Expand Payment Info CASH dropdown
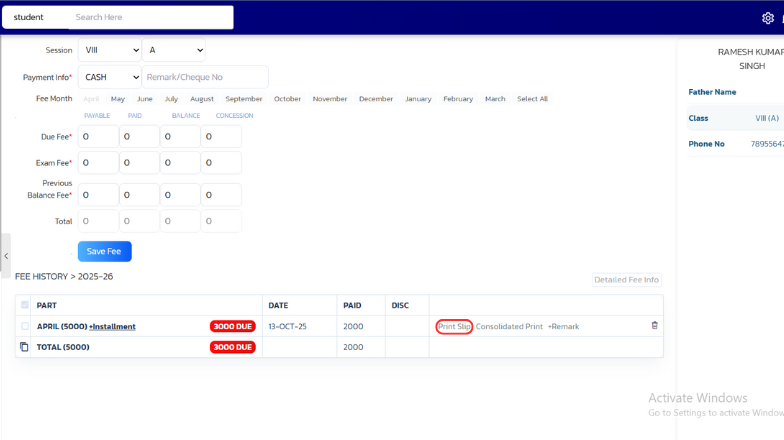Image resolution: width=784 pixels, height=440 pixels. click(x=110, y=77)
